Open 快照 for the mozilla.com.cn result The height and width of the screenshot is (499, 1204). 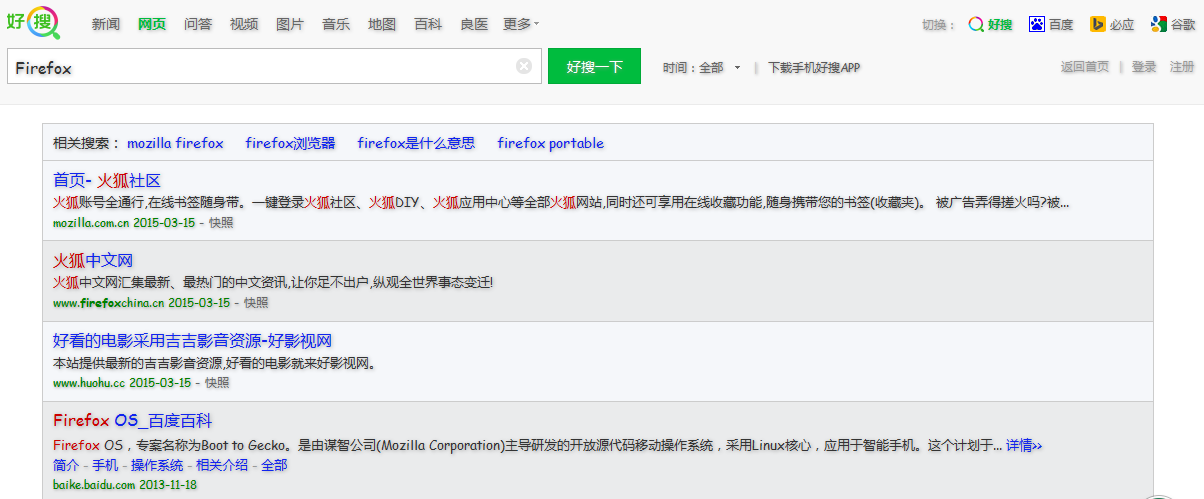click(221, 222)
